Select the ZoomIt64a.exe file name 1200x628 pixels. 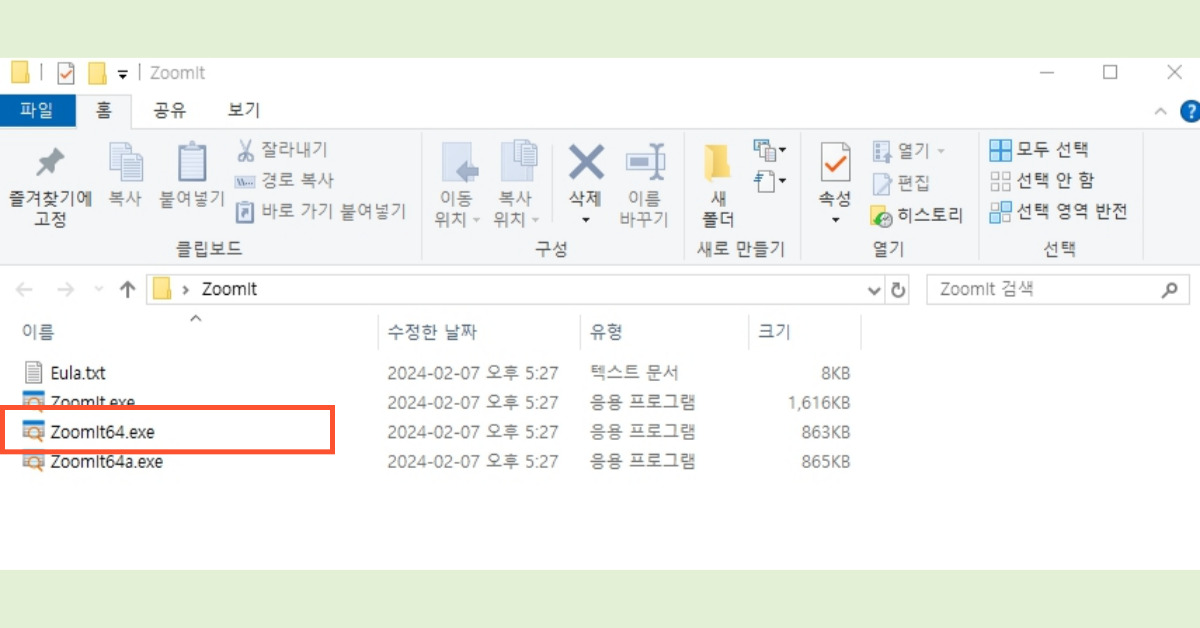pyautogui.click(x=107, y=462)
